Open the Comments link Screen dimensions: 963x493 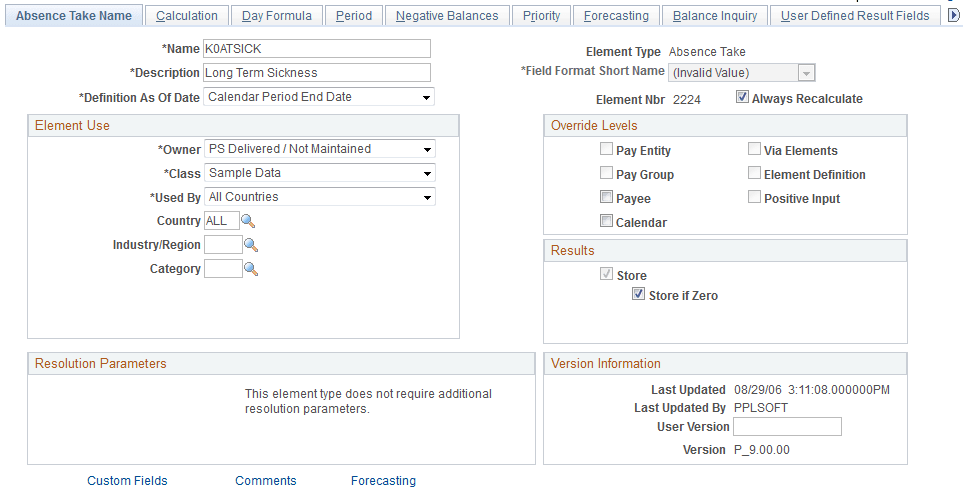pos(265,481)
